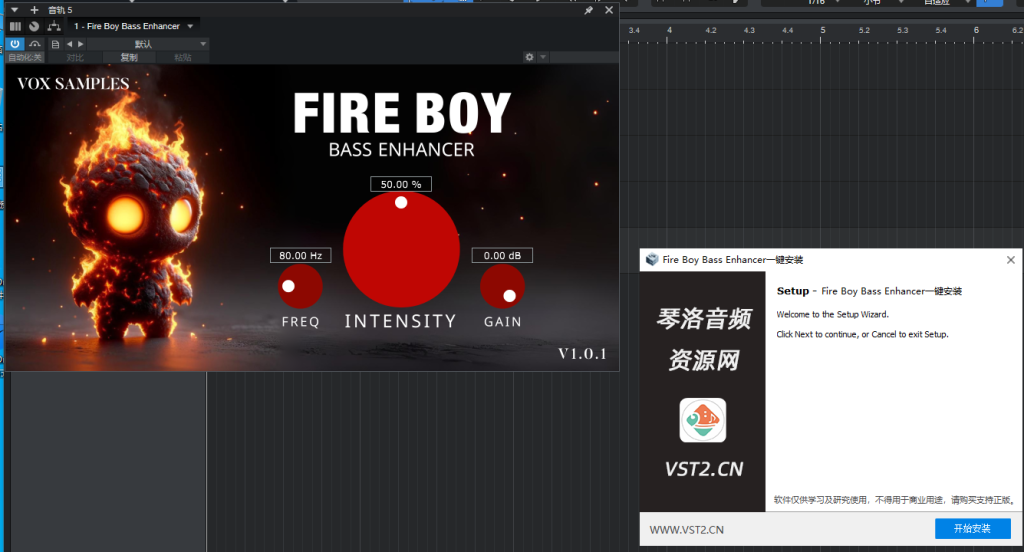Expand the arrow beside the gear icon
The height and width of the screenshot is (552, 1024).
(x=543, y=57)
